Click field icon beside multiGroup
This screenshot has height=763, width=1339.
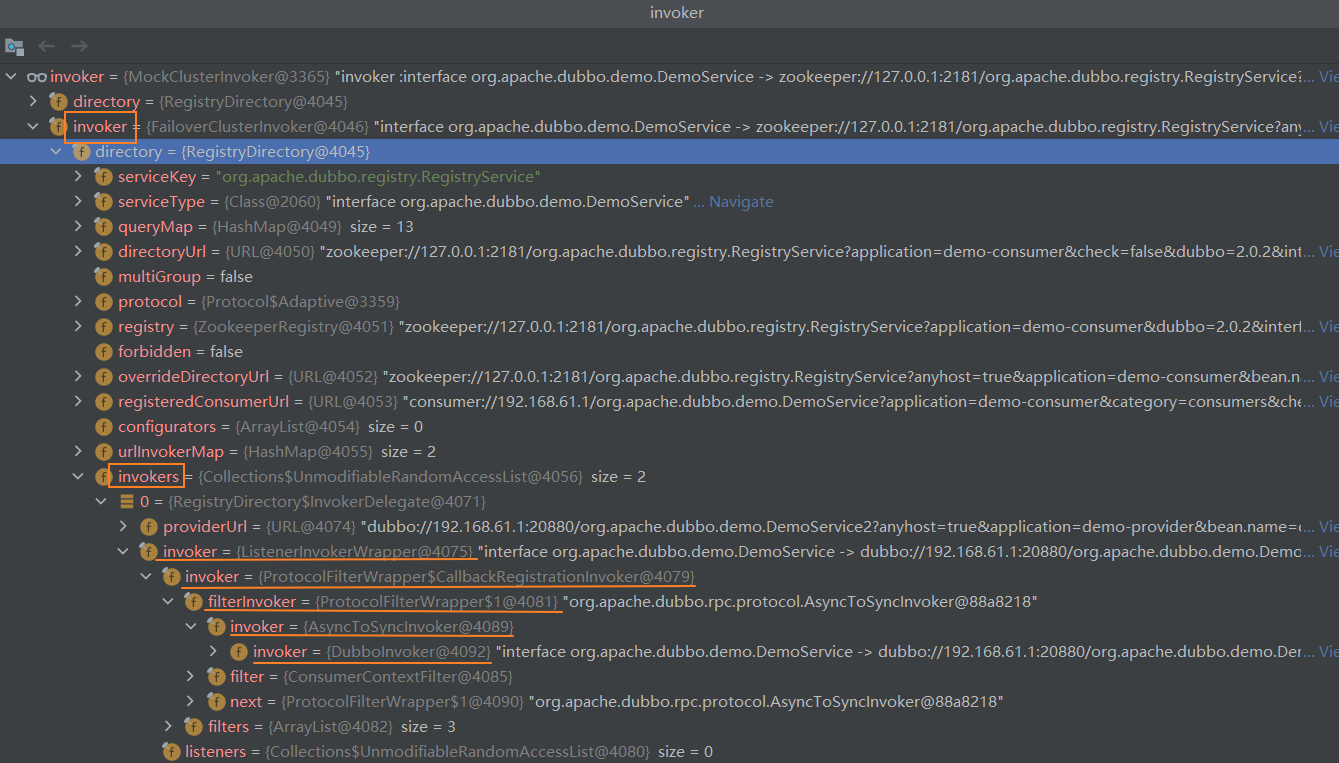pos(103,277)
